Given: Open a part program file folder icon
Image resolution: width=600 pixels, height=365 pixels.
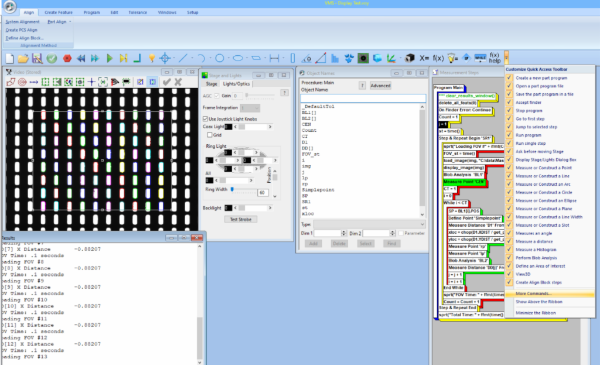Looking at the screenshot, I should (23, 58).
